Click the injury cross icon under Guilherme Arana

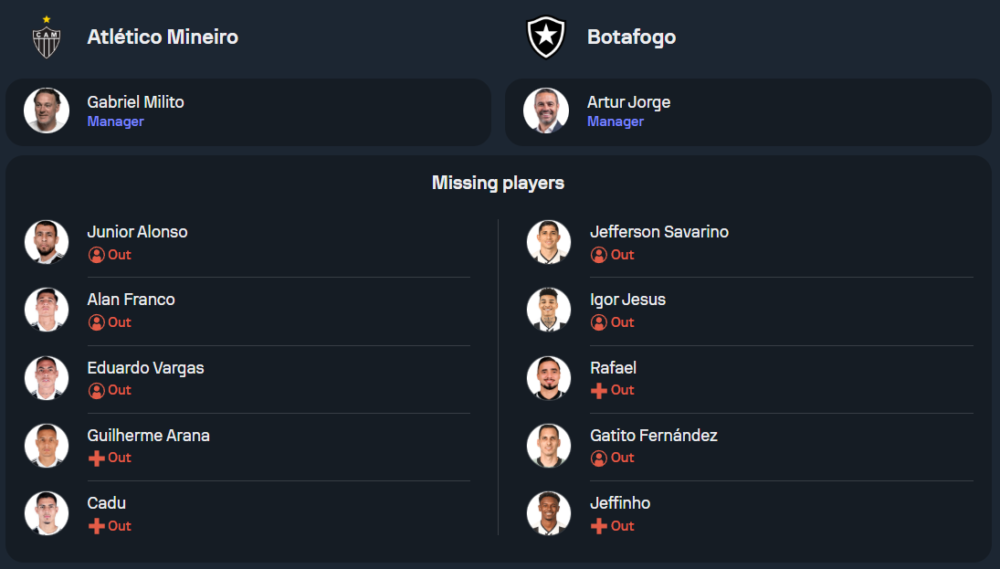[x=96, y=458]
